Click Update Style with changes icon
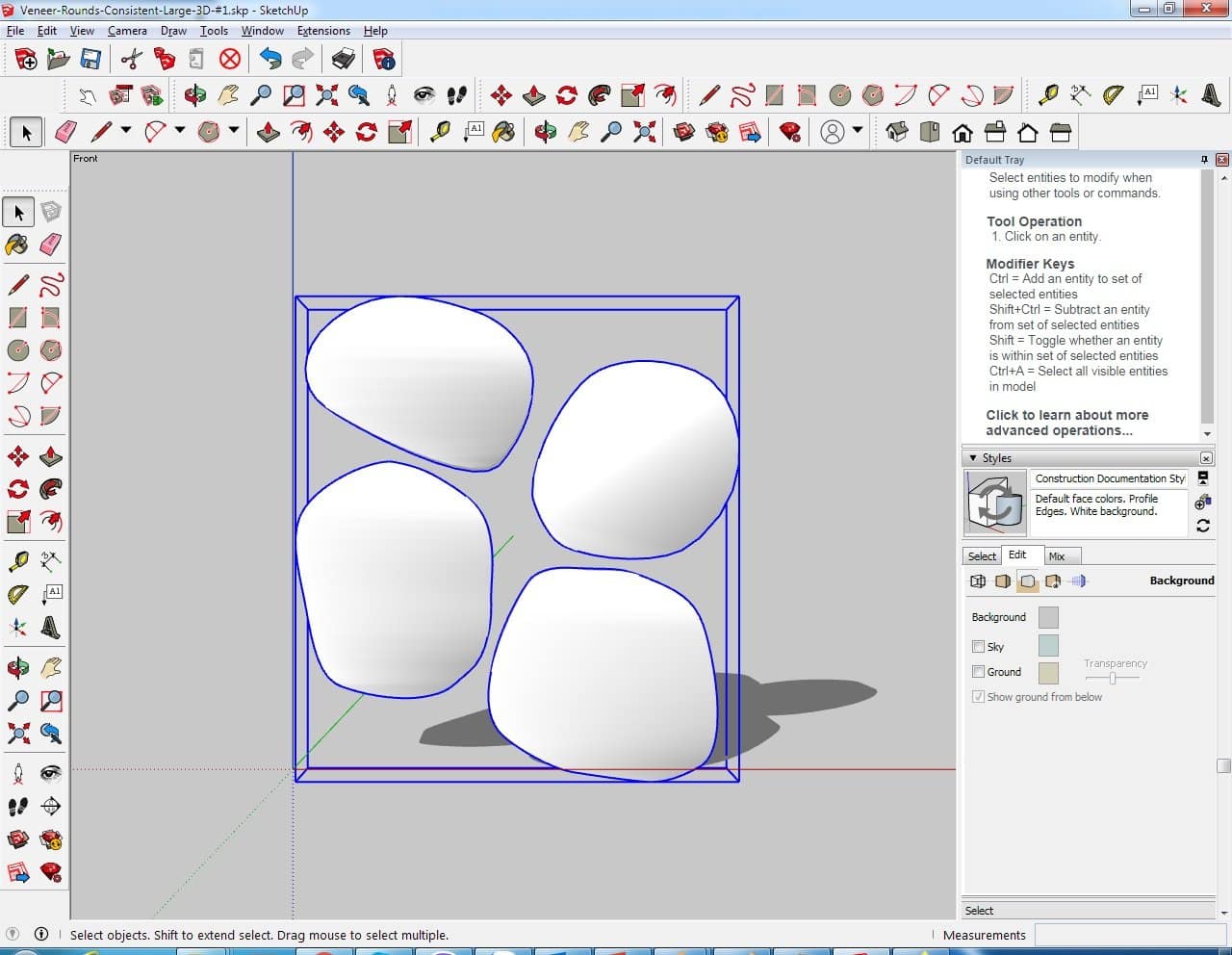The height and width of the screenshot is (955, 1232). [1203, 526]
